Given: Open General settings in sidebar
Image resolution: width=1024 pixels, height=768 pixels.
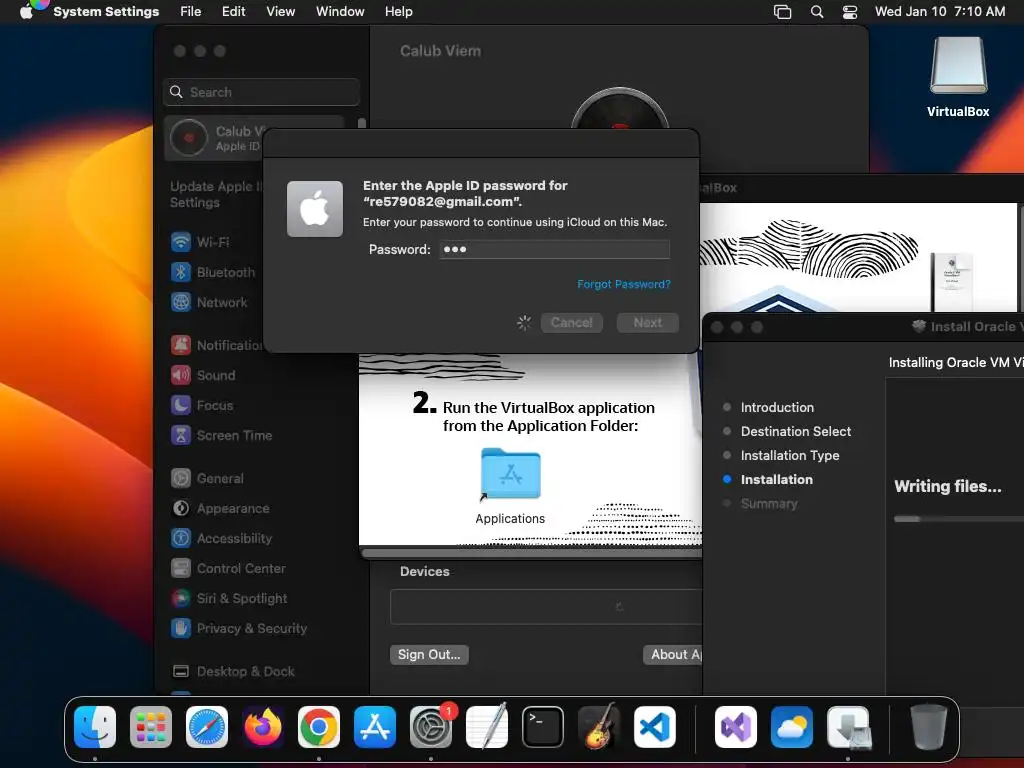Looking at the screenshot, I should pyautogui.click(x=206, y=479).
